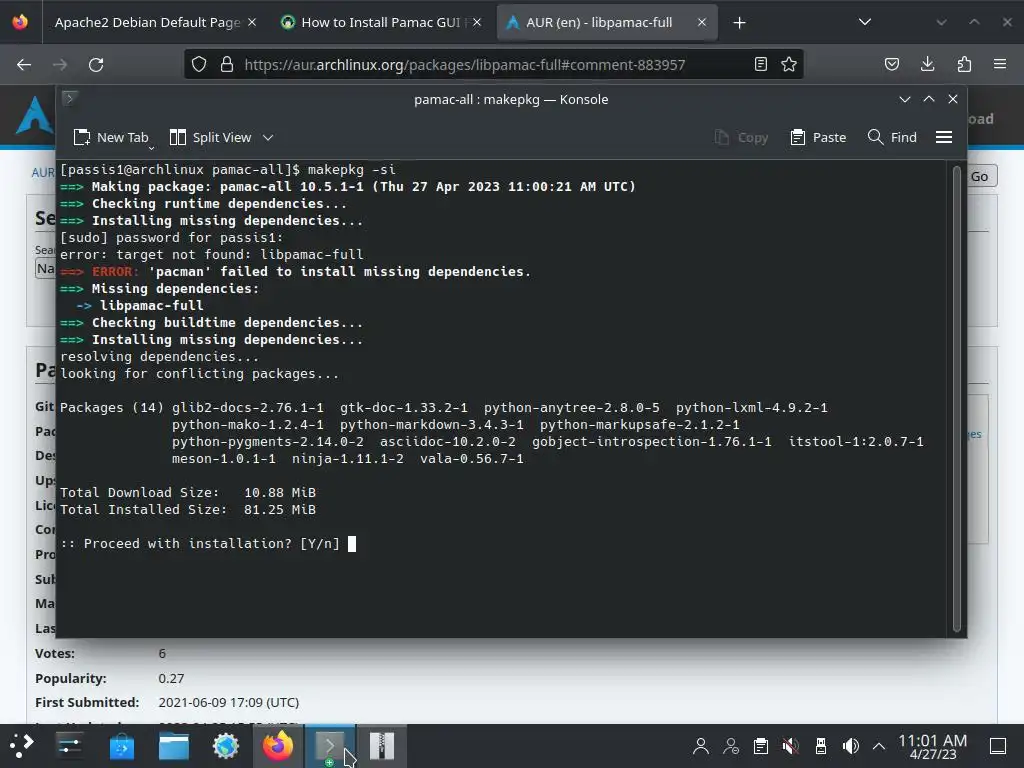Image resolution: width=1024 pixels, height=768 pixels.
Task: Open the Dolphin file manager from taskbar
Action: point(174,746)
